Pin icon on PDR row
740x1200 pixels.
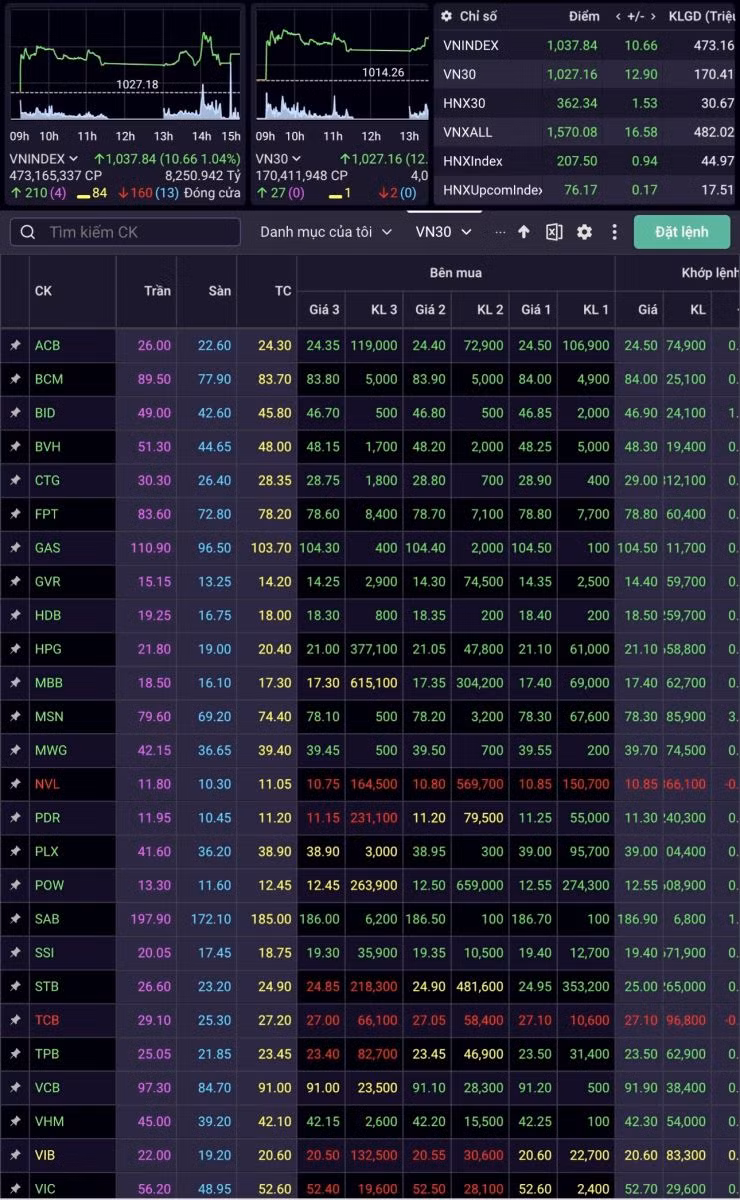click(x=15, y=818)
